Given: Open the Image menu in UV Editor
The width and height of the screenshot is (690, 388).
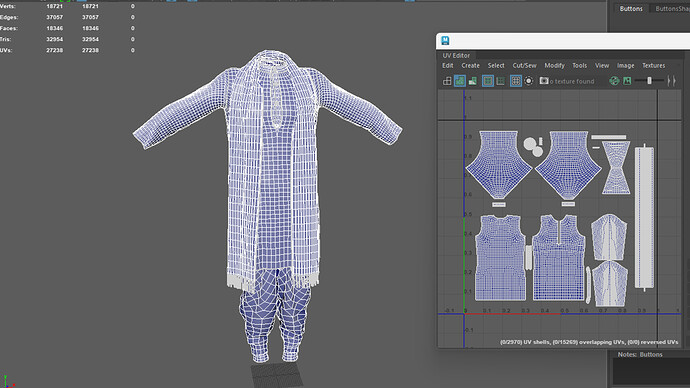Looking at the screenshot, I should coord(625,66).
